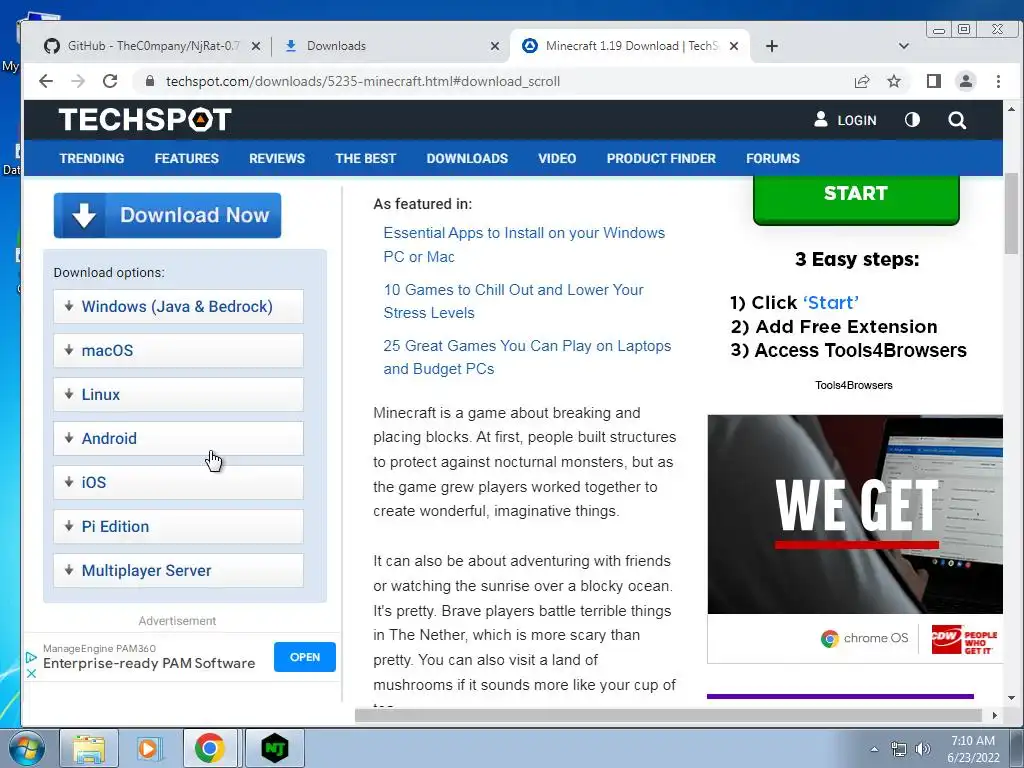1024x768 pixels.
Task: Open the VIDEO menu
Action: 557,158
